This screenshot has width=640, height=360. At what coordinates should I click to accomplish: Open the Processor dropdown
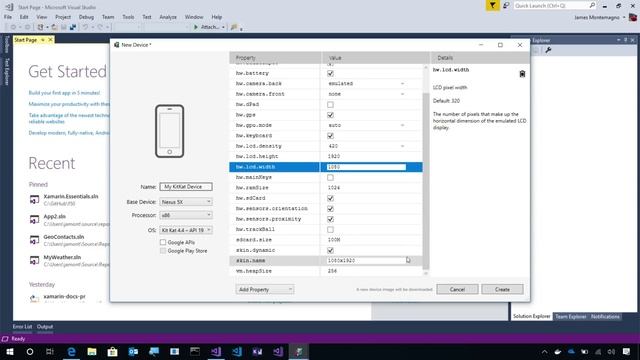click(186, 215)
